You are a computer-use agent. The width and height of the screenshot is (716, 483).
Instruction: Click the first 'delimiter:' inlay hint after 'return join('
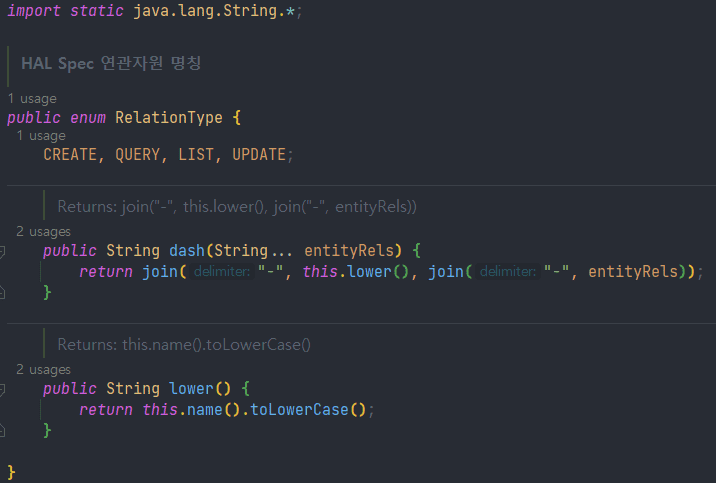[221, 272]
